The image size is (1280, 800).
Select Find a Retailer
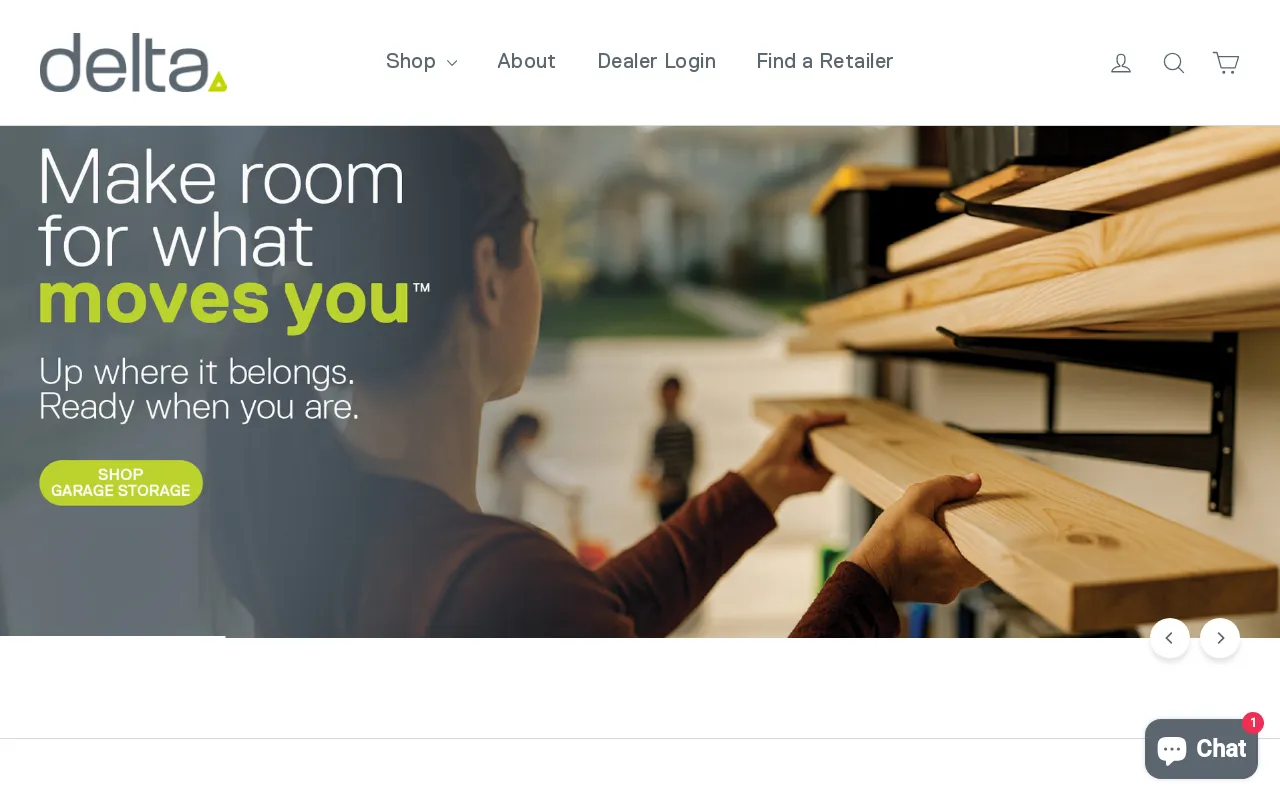click(x=825, y=61)
